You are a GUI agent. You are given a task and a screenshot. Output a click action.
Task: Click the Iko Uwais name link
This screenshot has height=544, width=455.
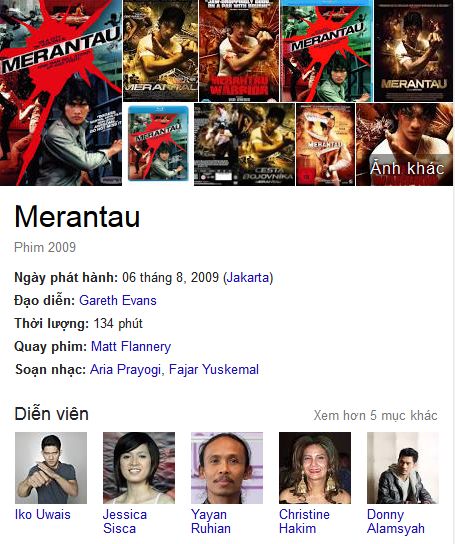[x=43, y=515]
